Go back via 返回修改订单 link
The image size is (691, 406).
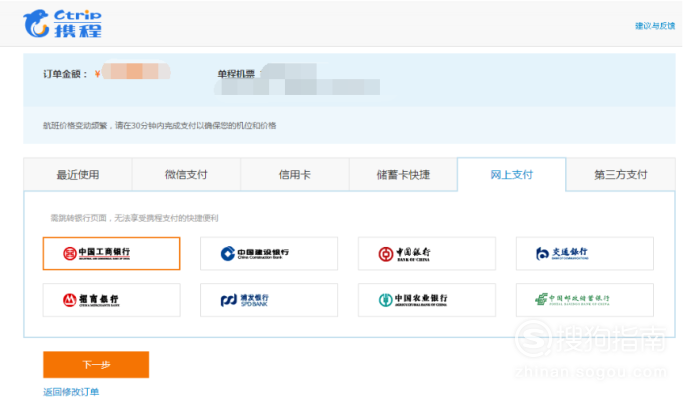(71, 392)
